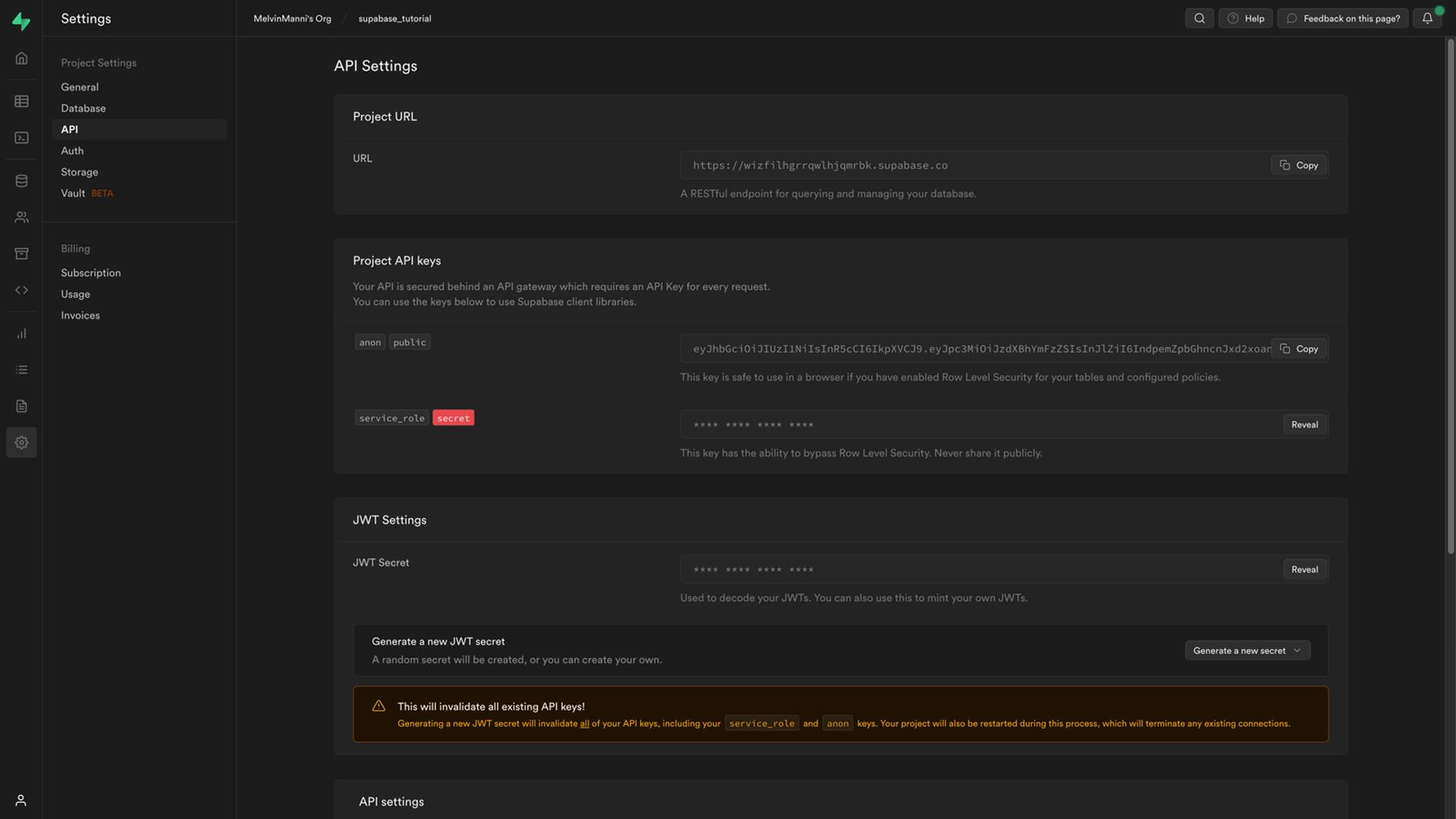
Task: Go to the project Home icon
Action: [x=21, y=58]
